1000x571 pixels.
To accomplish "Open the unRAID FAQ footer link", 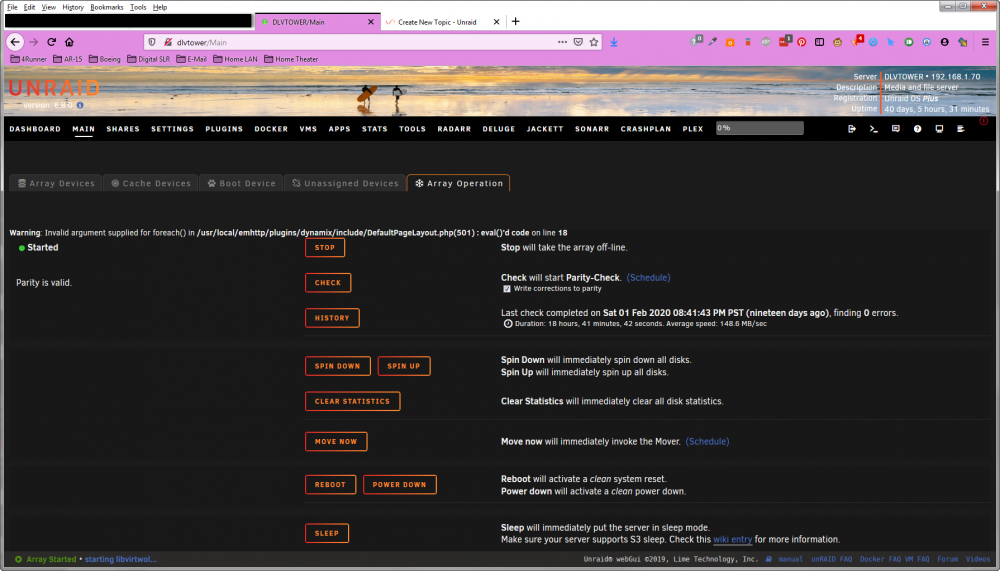I will pyautogui.click(x=831, y=560).
